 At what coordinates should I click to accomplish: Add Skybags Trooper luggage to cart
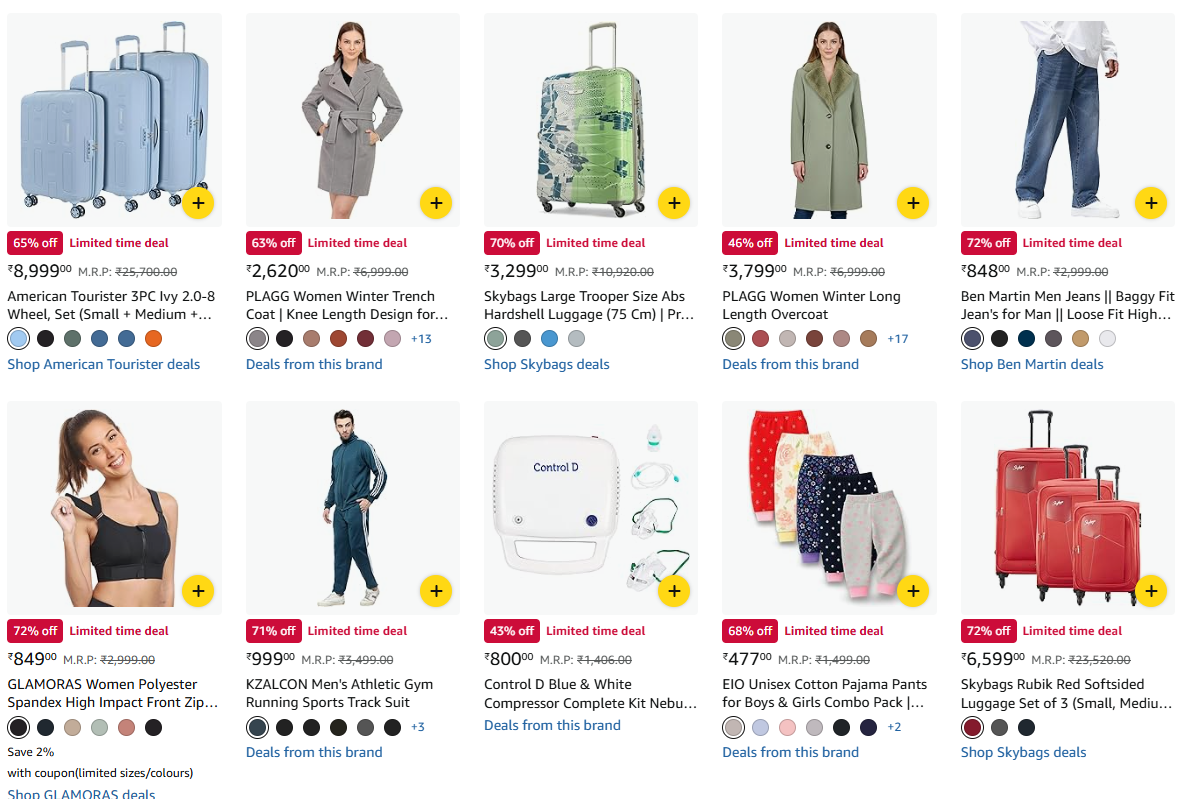[x=674, y=203]
